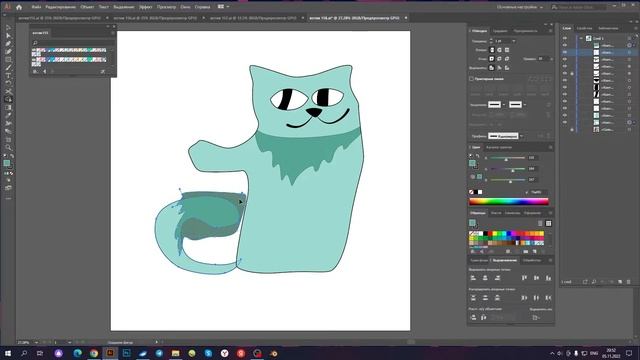This screenshot has width=640, height=360.
Task: Hide the highlighted selected sublayer via its eye
Action: pos(565,52)
